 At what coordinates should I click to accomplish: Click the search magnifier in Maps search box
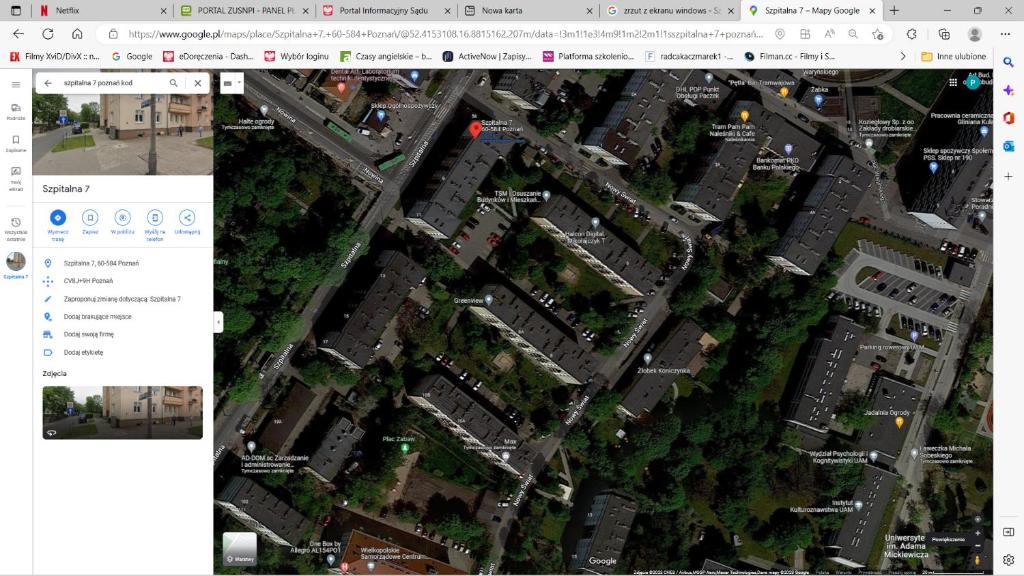point(174,83)
